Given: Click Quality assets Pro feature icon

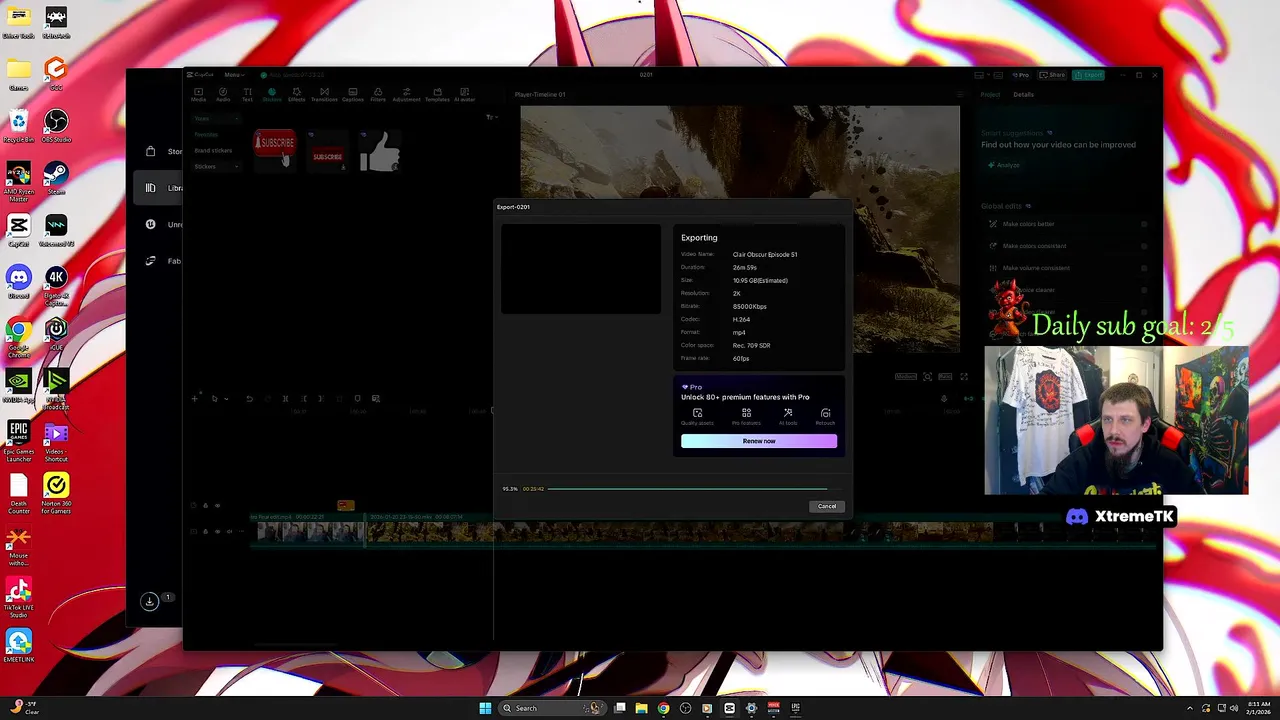Looking at the screenshot, I should tap(698, 416).
